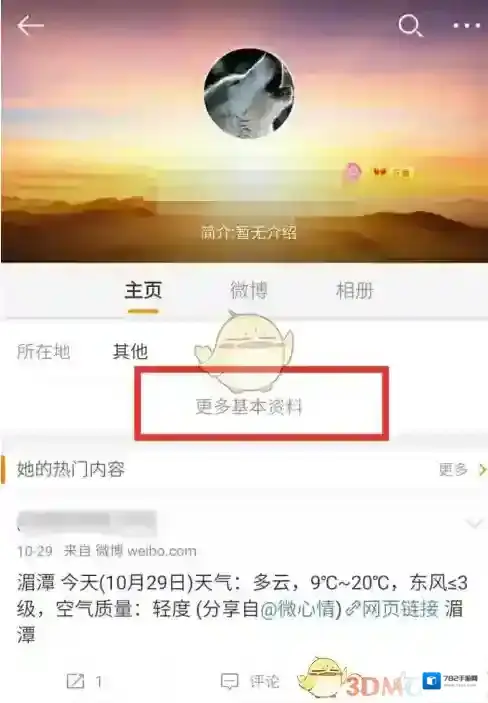
Task: Tap 所在地 其他 location row
Action: pos(83,351)
